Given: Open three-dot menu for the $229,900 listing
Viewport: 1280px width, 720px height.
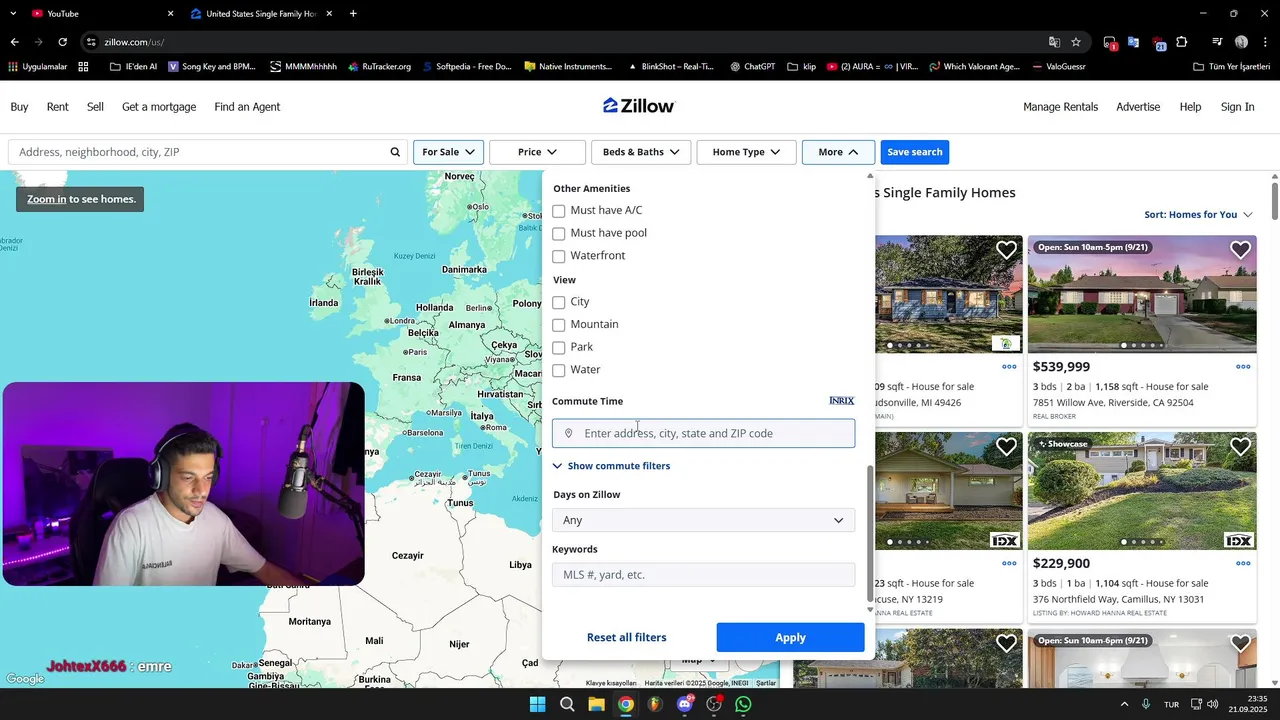Looking at the screenshot, I should (1243, 564).
